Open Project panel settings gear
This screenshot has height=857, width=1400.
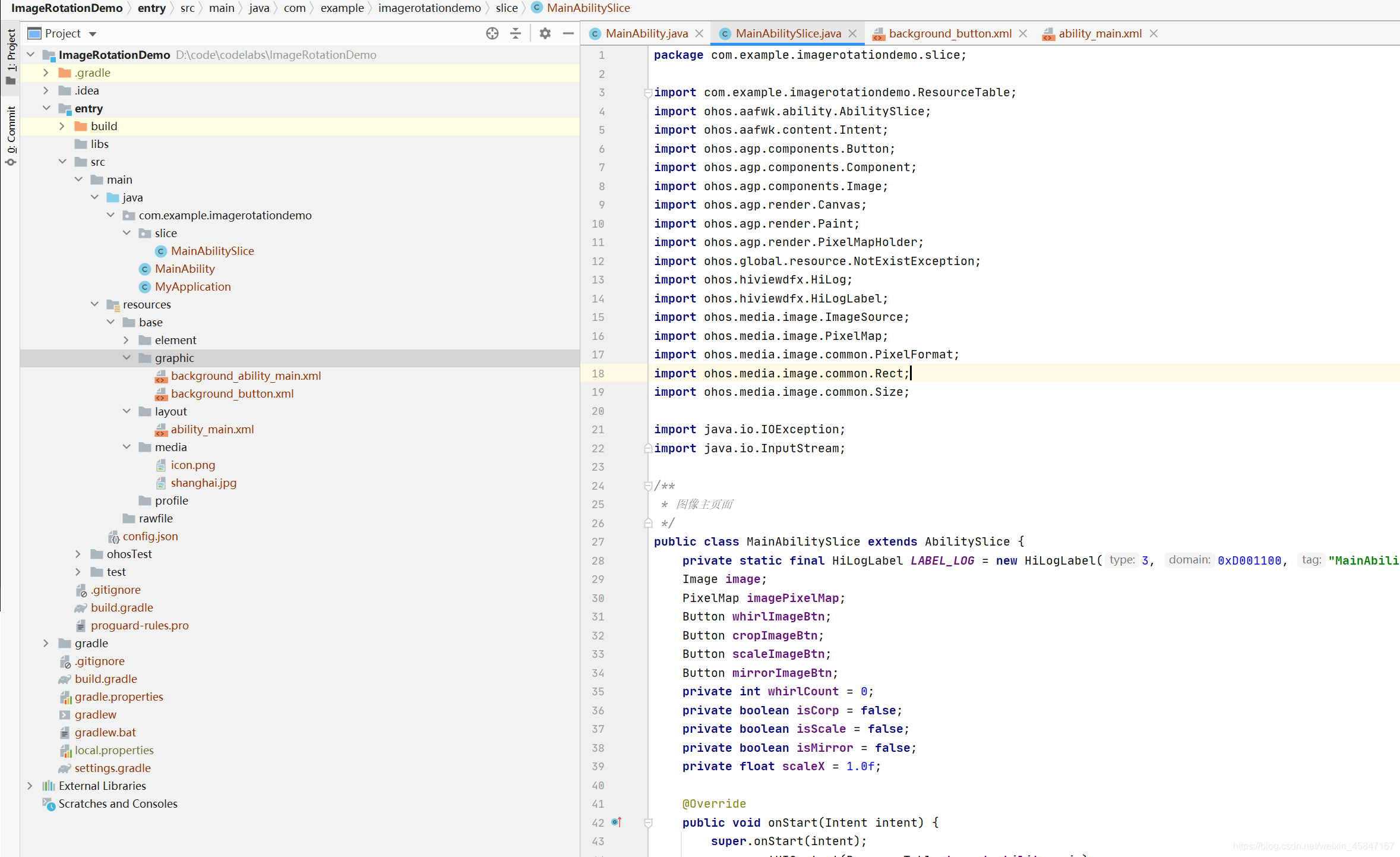click(545, 33)
